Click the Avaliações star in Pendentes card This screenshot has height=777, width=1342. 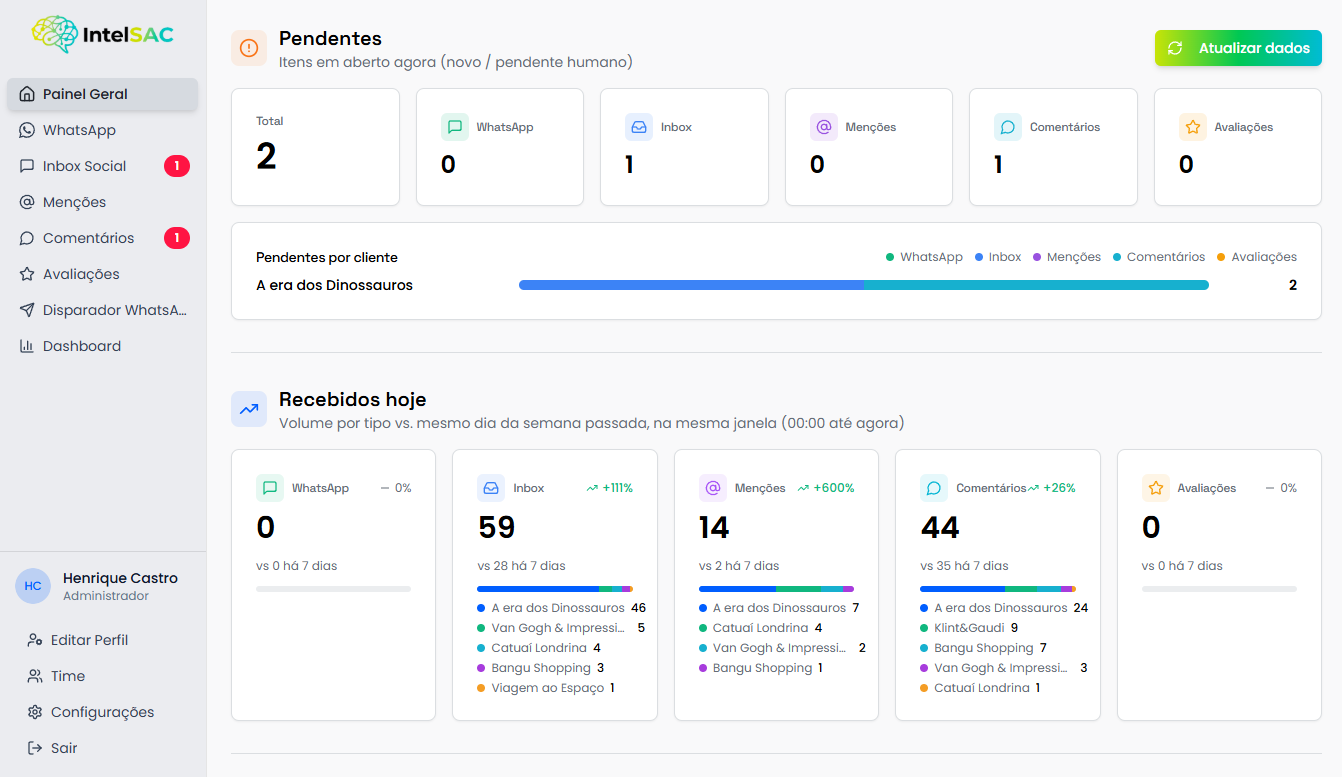(1193, 127)
